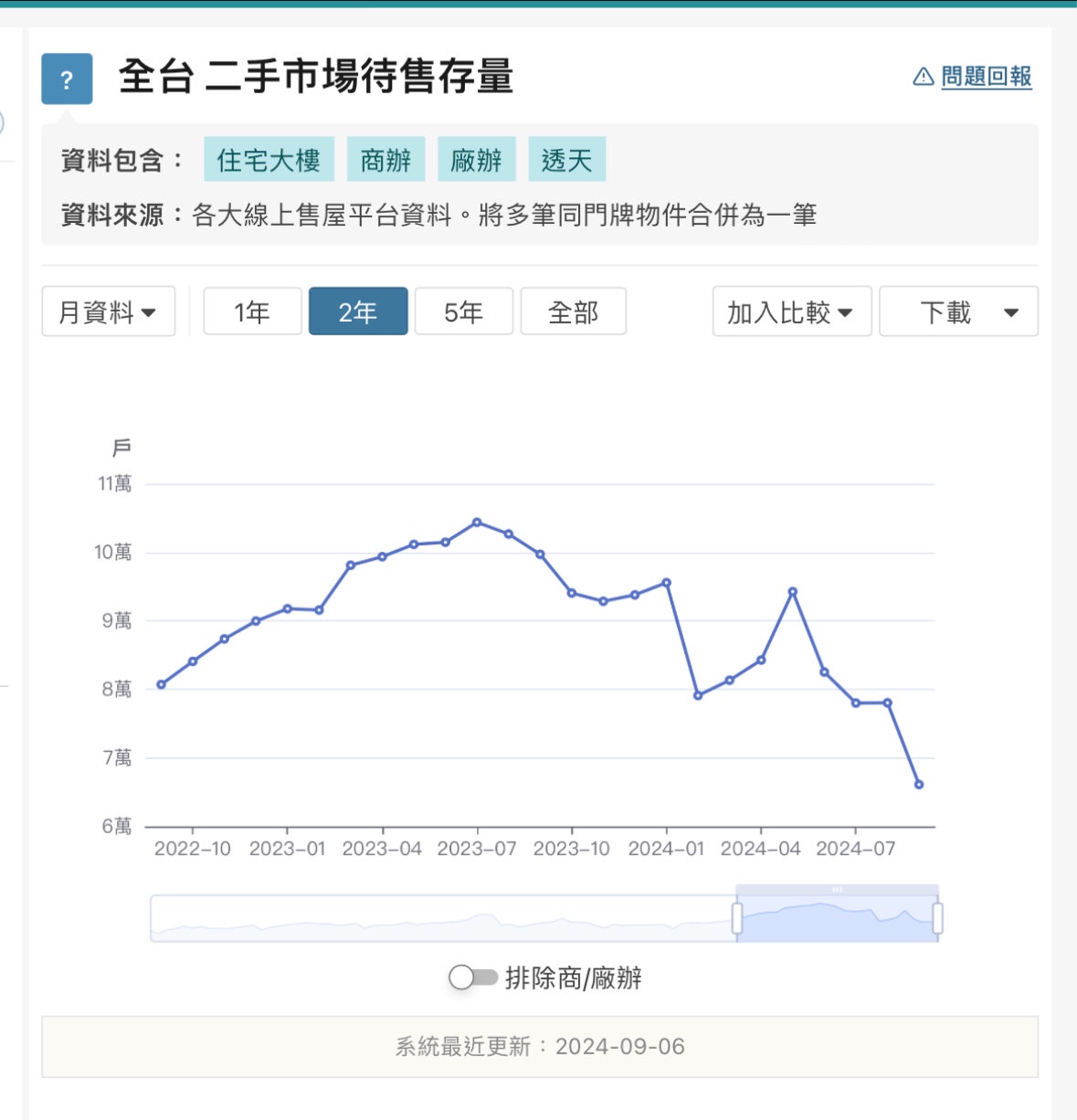Expand the 月資料 dropdown
This screenshot has width=1077, height=1120.
[x=108, y=312]
